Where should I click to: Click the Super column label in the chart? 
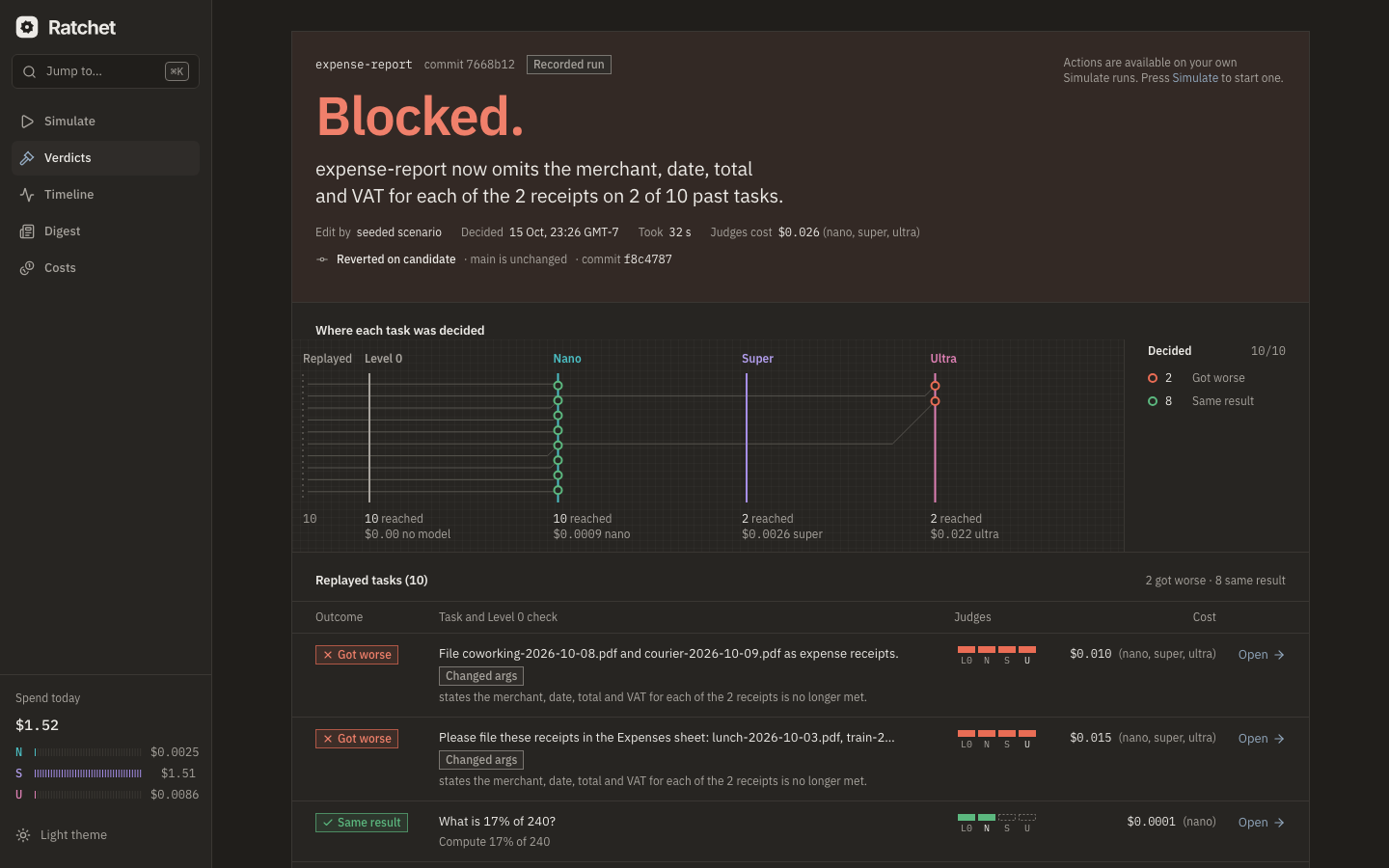pyautogui.click(x=757, y=359)
